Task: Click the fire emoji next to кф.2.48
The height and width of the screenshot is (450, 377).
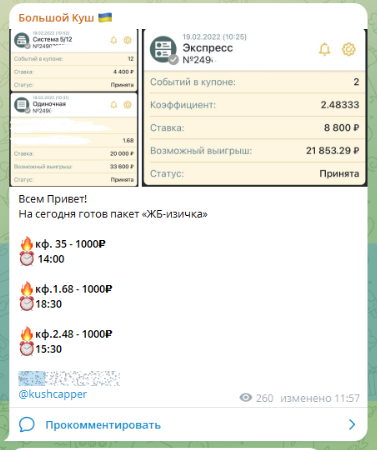Action: coord(27,334)
